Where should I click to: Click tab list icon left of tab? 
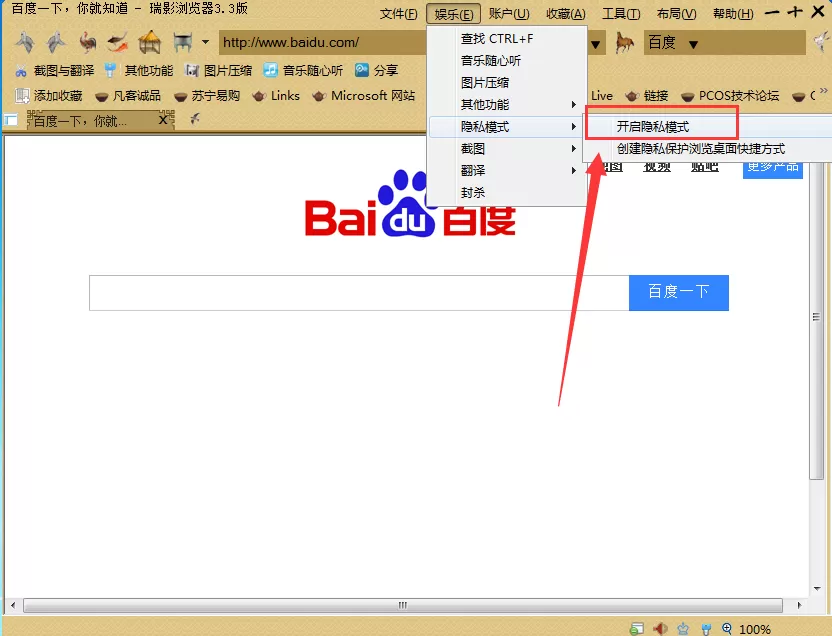(x=10, y=120)
